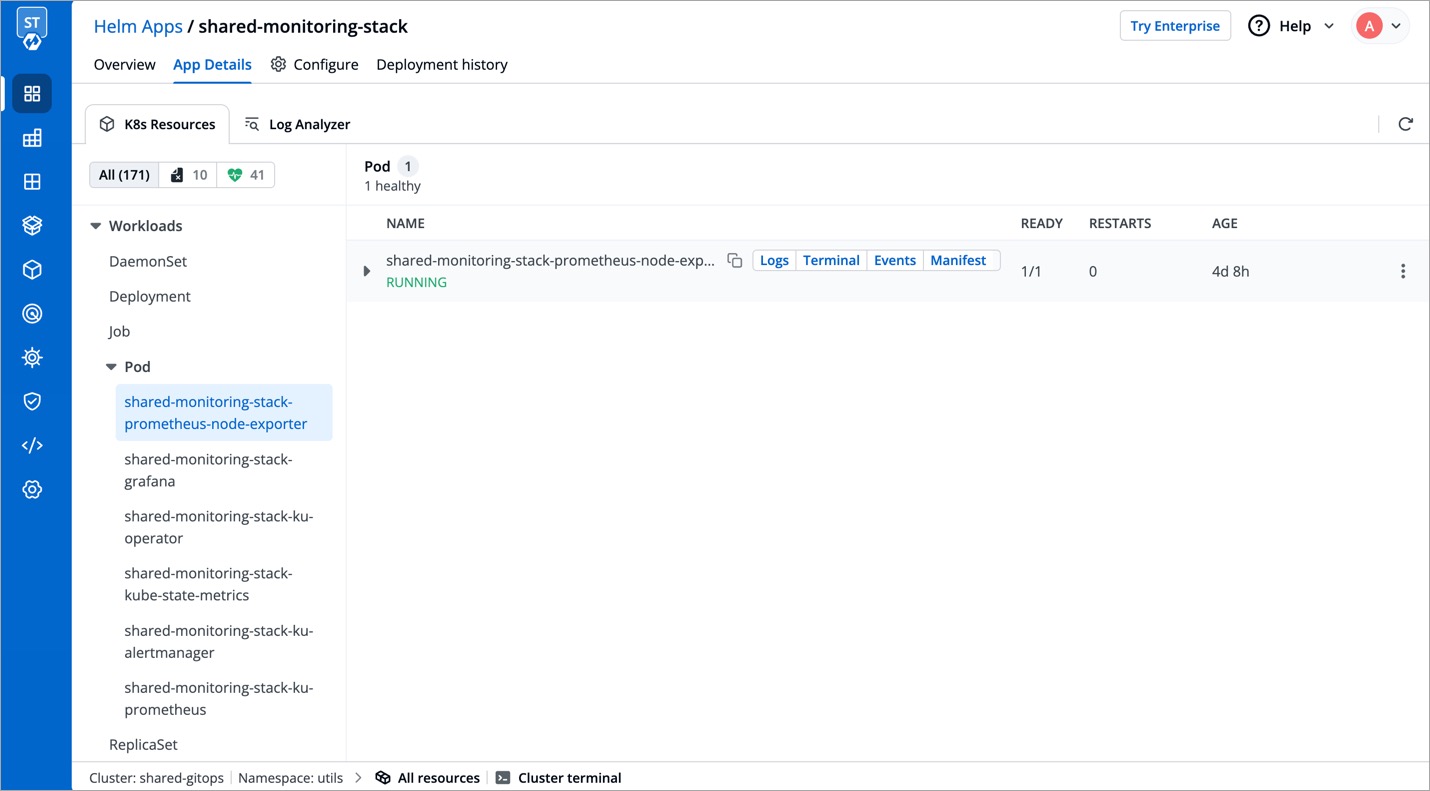Open the Security shield icon in sidebar
This screenshot has width=1430, height=791.
pyautogui.click(x=32, y=401)
